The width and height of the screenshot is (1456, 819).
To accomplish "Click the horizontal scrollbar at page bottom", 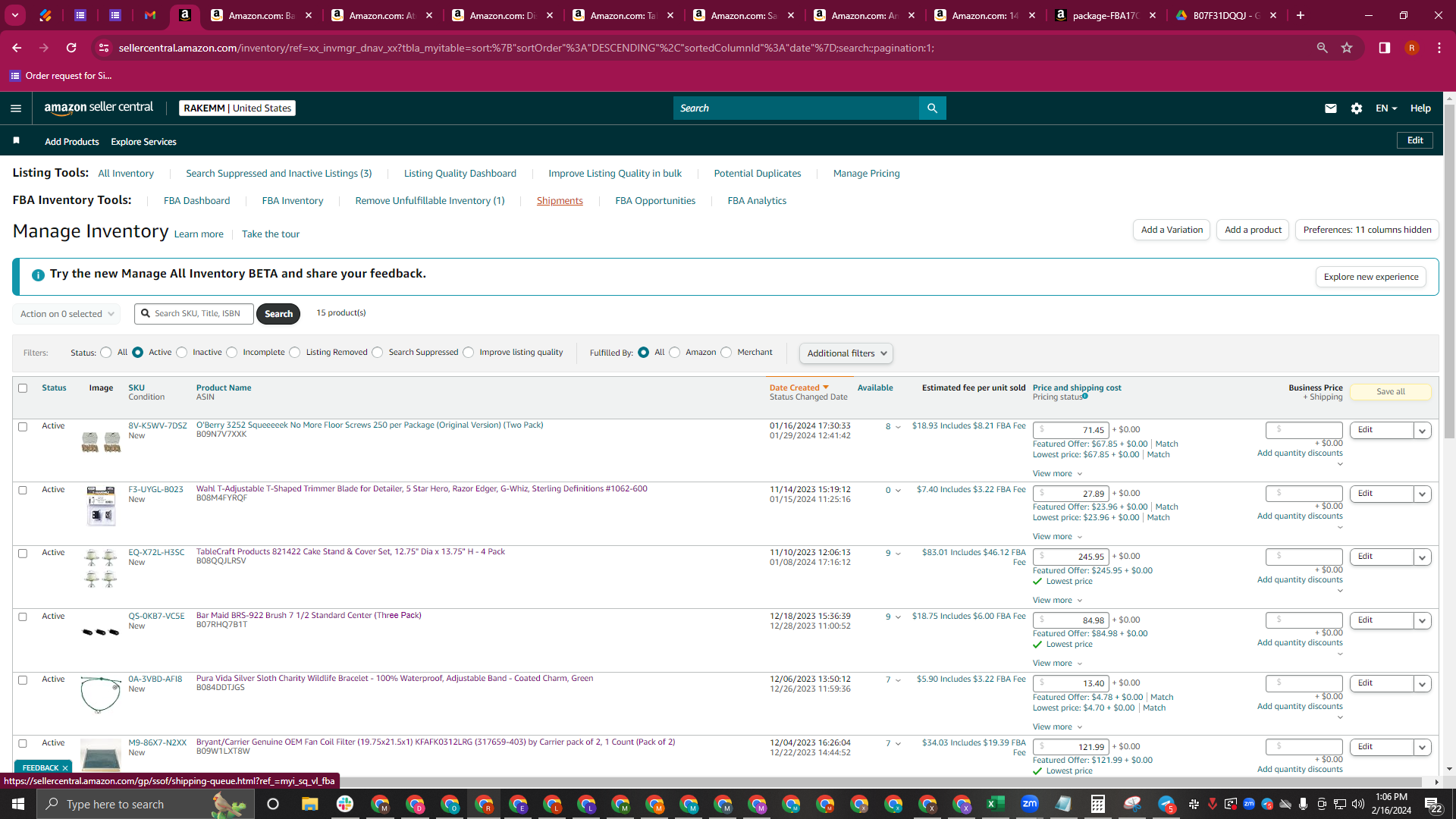I will (x=717, y=782).
